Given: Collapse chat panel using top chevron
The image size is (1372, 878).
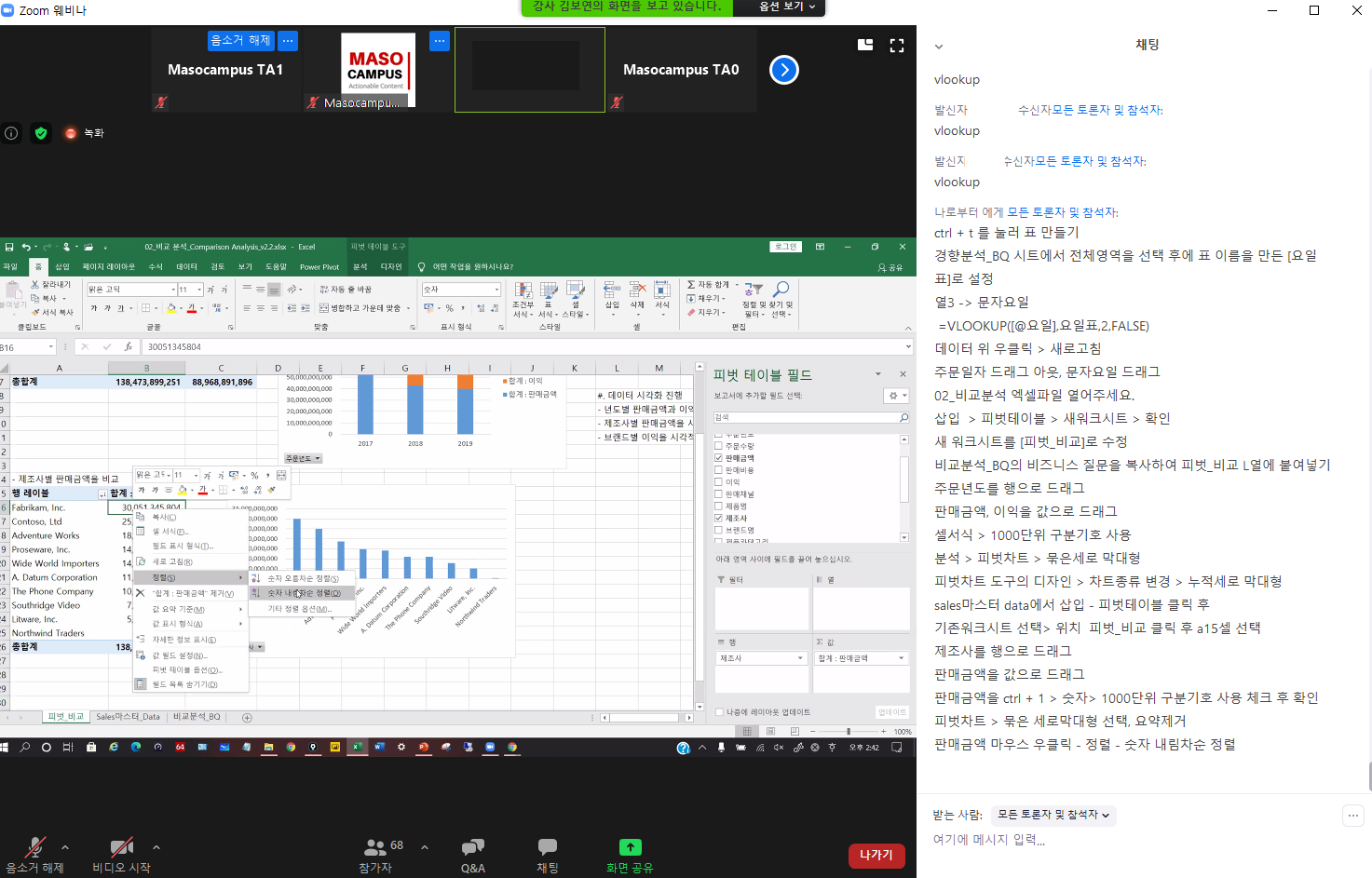Looking at the screenshot, I should coord(939,47).
